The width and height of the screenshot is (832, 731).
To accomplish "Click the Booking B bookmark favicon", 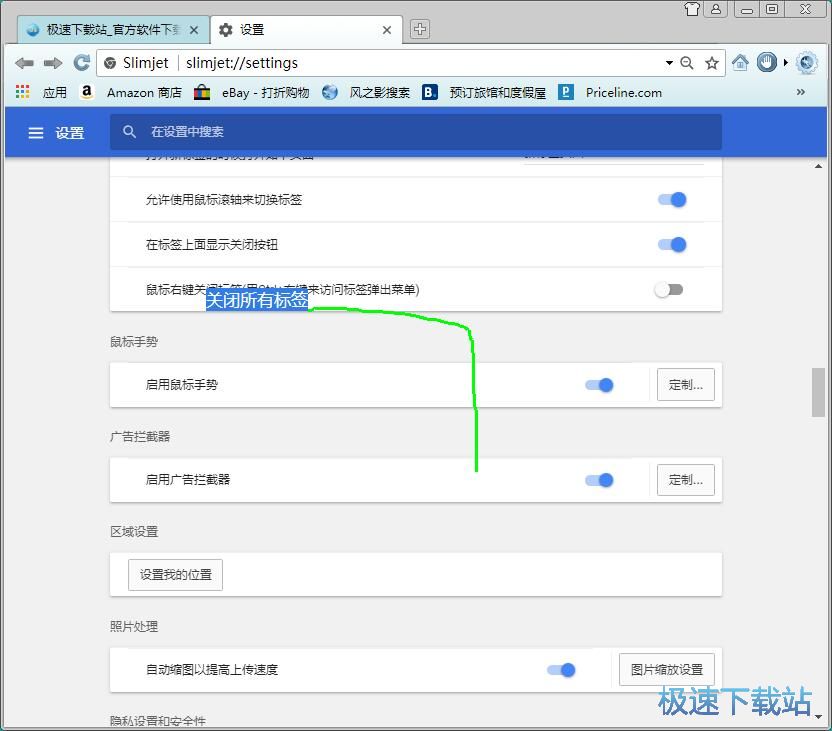I will tap(429, 92).
